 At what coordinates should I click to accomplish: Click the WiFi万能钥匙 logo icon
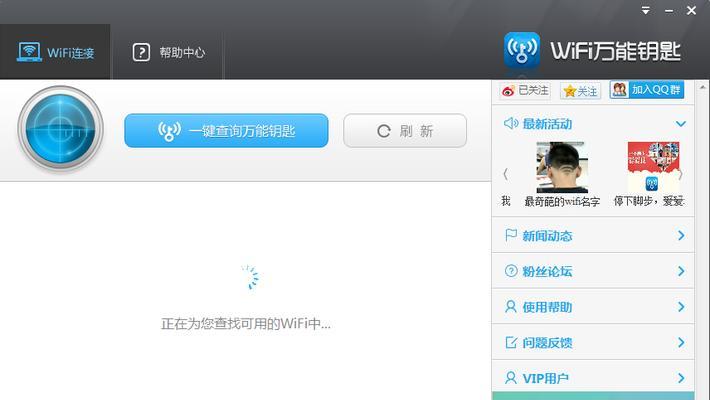pos(522,50)
